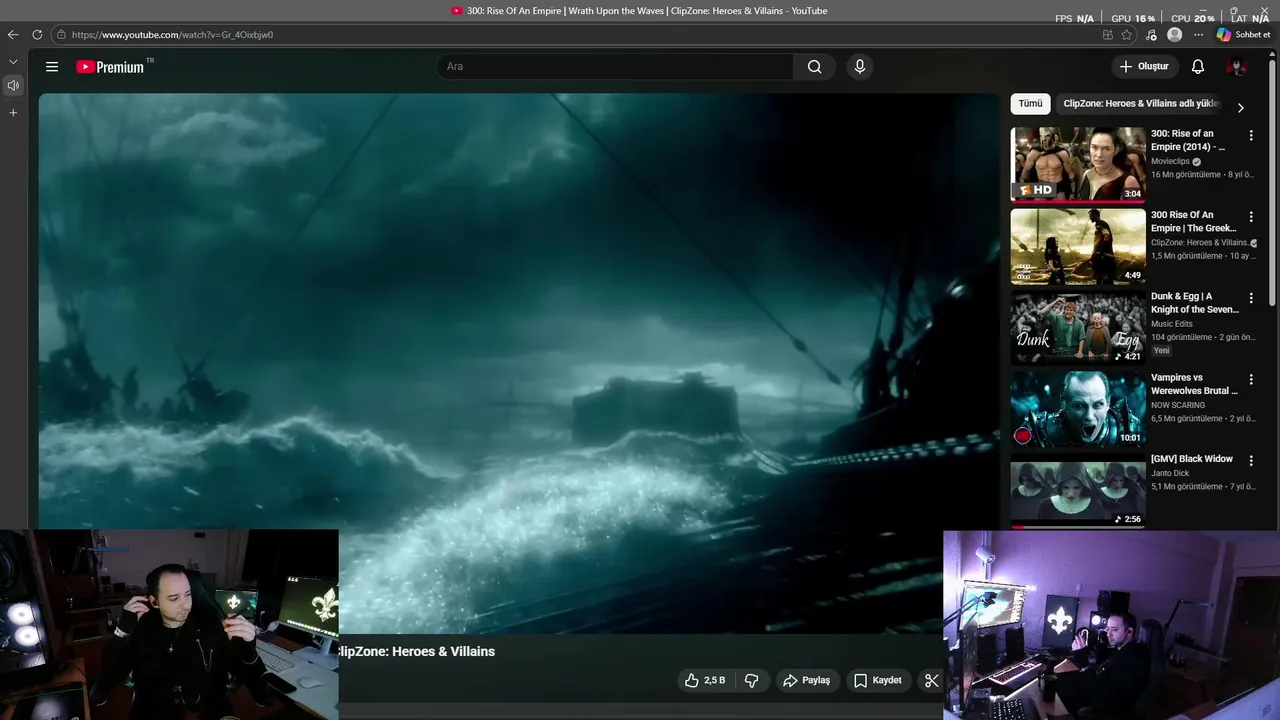Open 300: Rise of an Empire (2014) title link
Screen dimensions: 1280x720
click(1188, 140)
